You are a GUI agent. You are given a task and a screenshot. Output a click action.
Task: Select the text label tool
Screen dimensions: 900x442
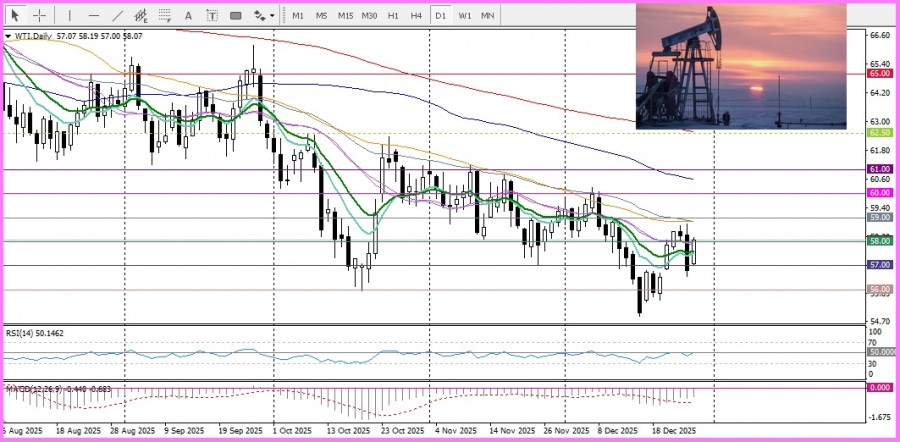[211, 16]
